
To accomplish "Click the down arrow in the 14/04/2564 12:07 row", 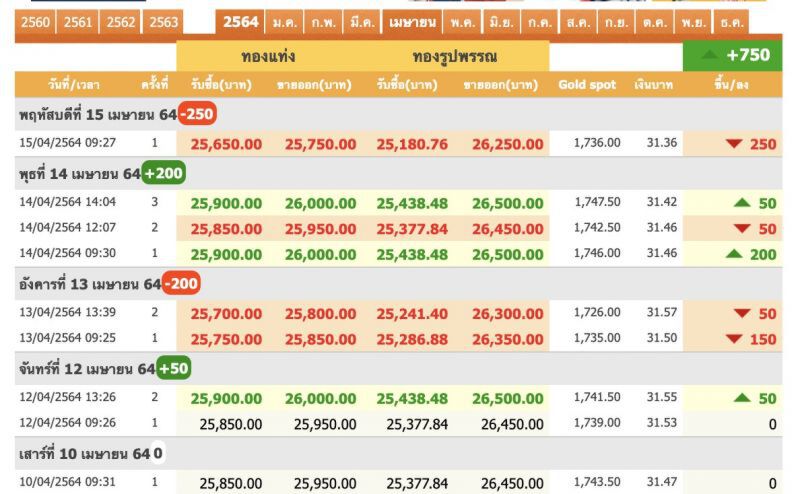I will click(x=742, y=229).
